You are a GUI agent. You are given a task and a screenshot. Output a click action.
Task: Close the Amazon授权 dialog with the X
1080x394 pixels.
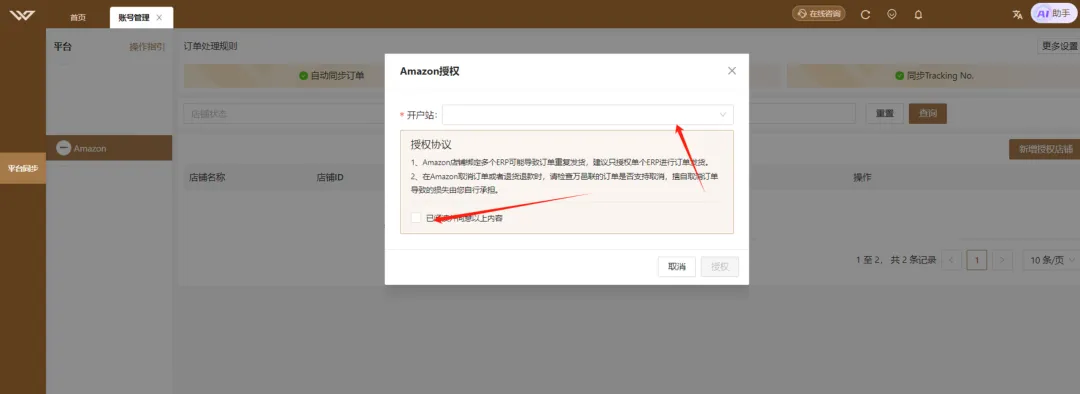pyautogui.click(x=731, y=71)
